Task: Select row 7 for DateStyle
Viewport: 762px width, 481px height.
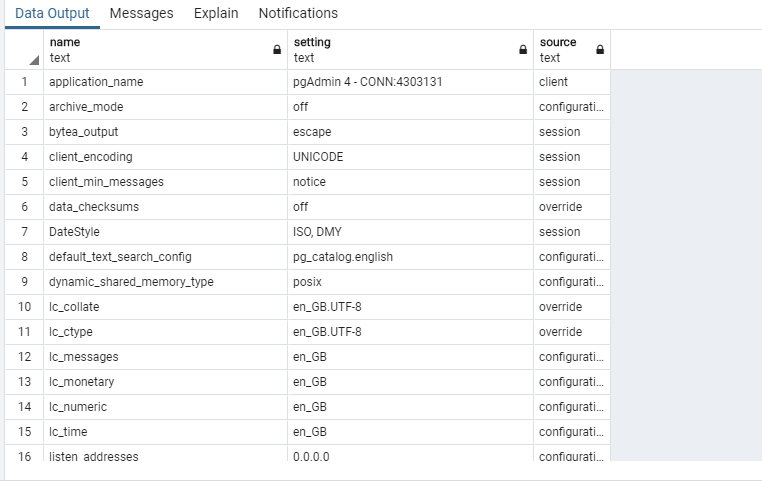Action: tap(24, 232)
